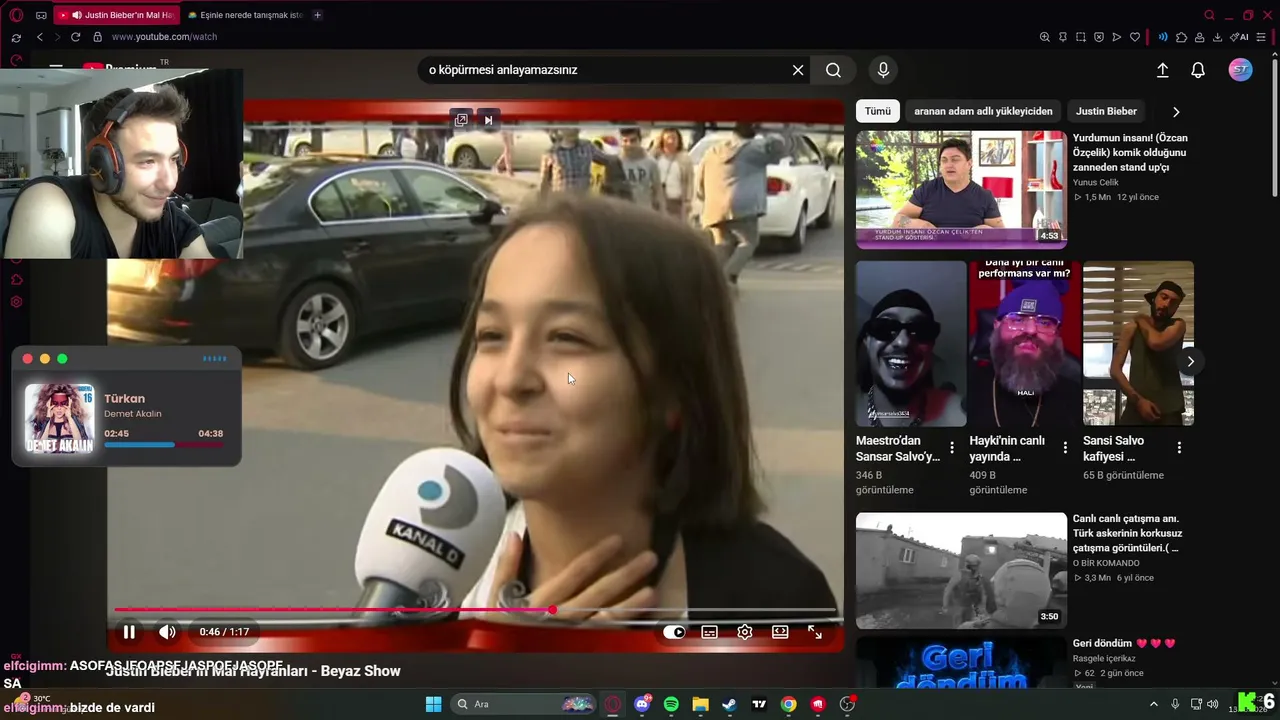The height and width of the screenshot is (720, 1280).
Task: Take a snapshot of the page
Action: click(1081, 37)
